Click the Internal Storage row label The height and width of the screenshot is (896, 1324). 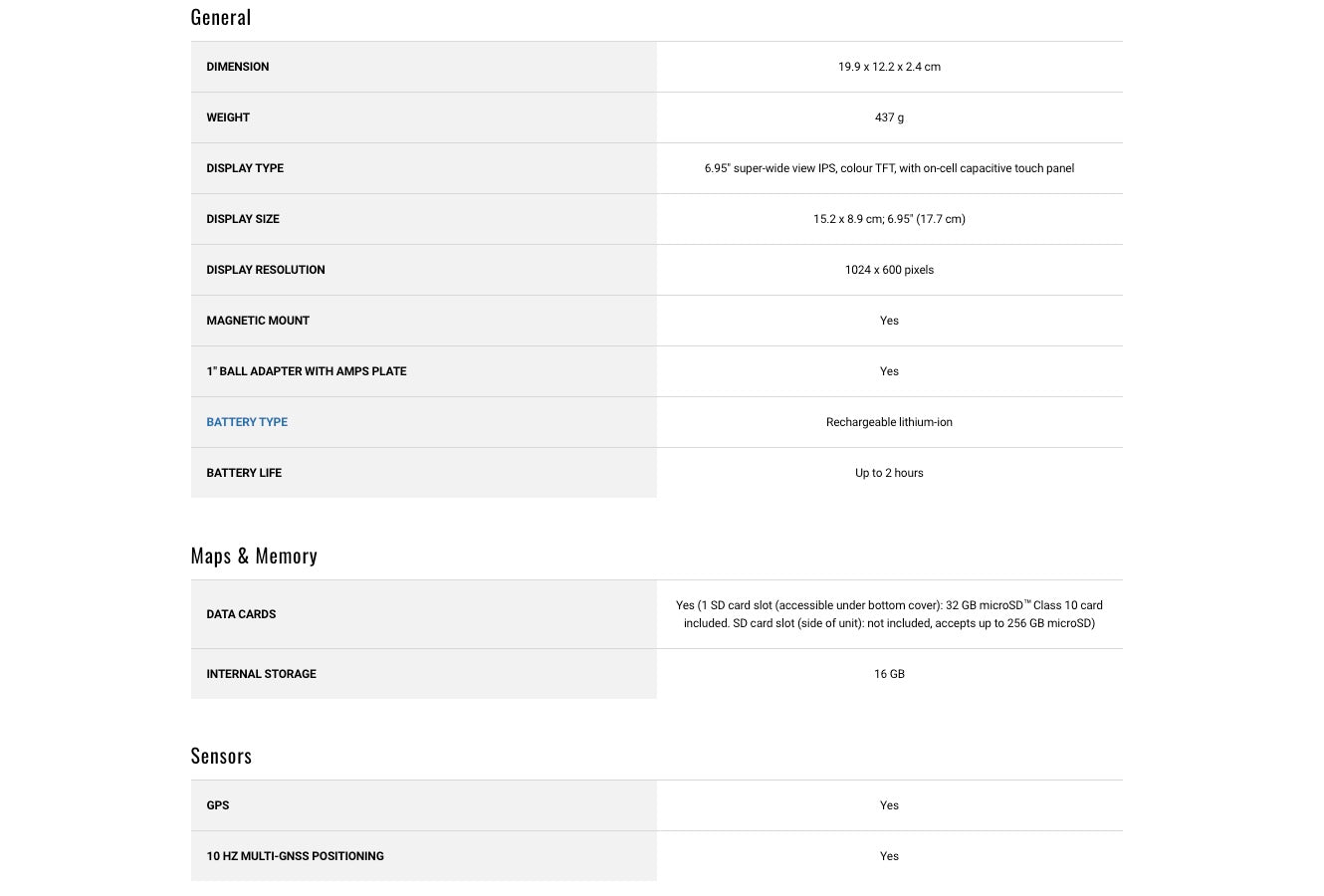tap(261, 674)
